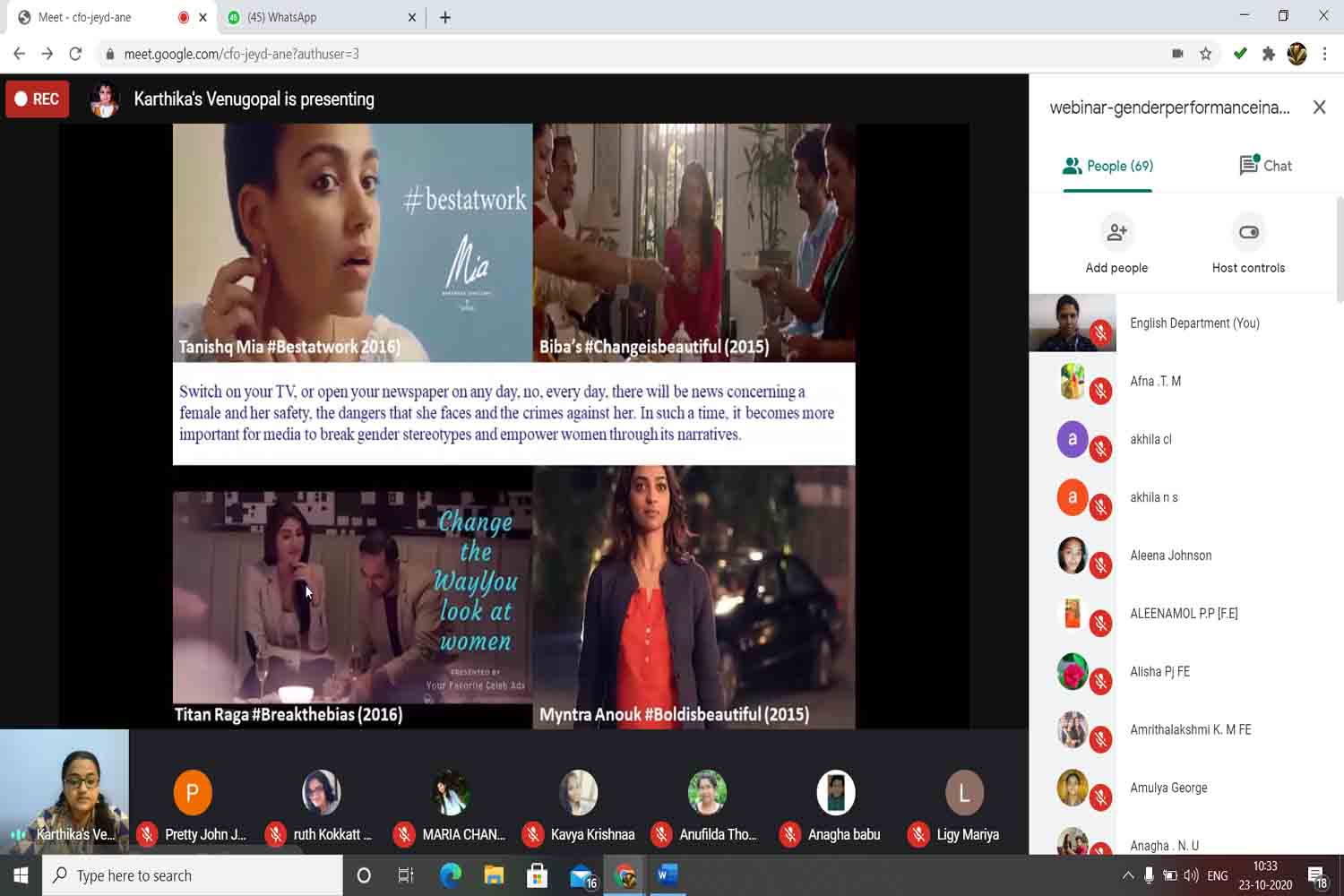Switch to the Chat tab

click(x=1265, y=166)
